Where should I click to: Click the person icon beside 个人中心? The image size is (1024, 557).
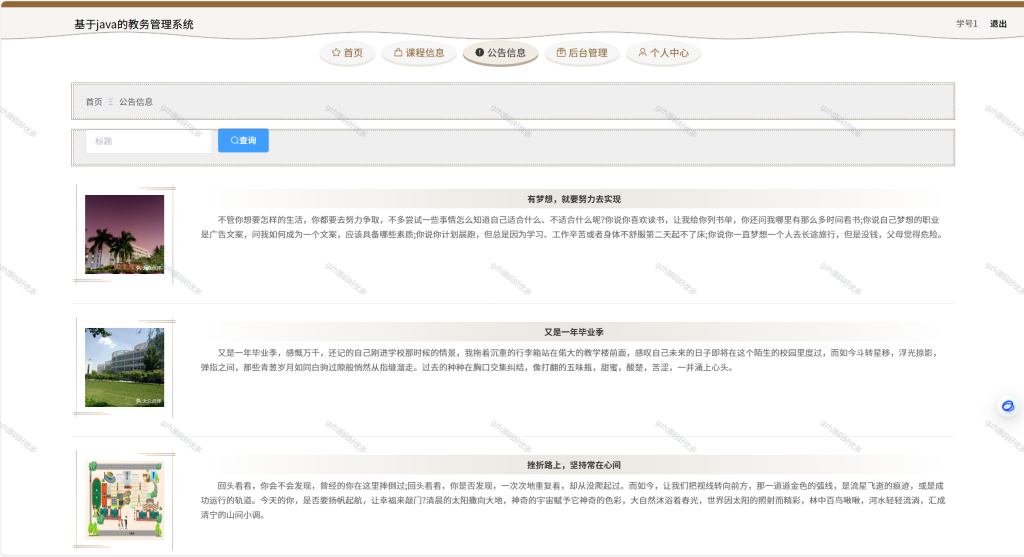[643, 53]
